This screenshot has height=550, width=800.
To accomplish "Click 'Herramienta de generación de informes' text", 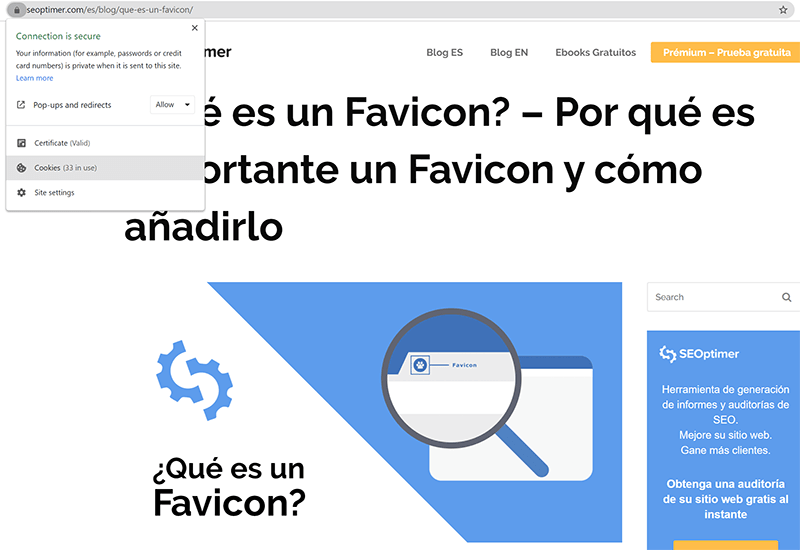I will [726, 405].
